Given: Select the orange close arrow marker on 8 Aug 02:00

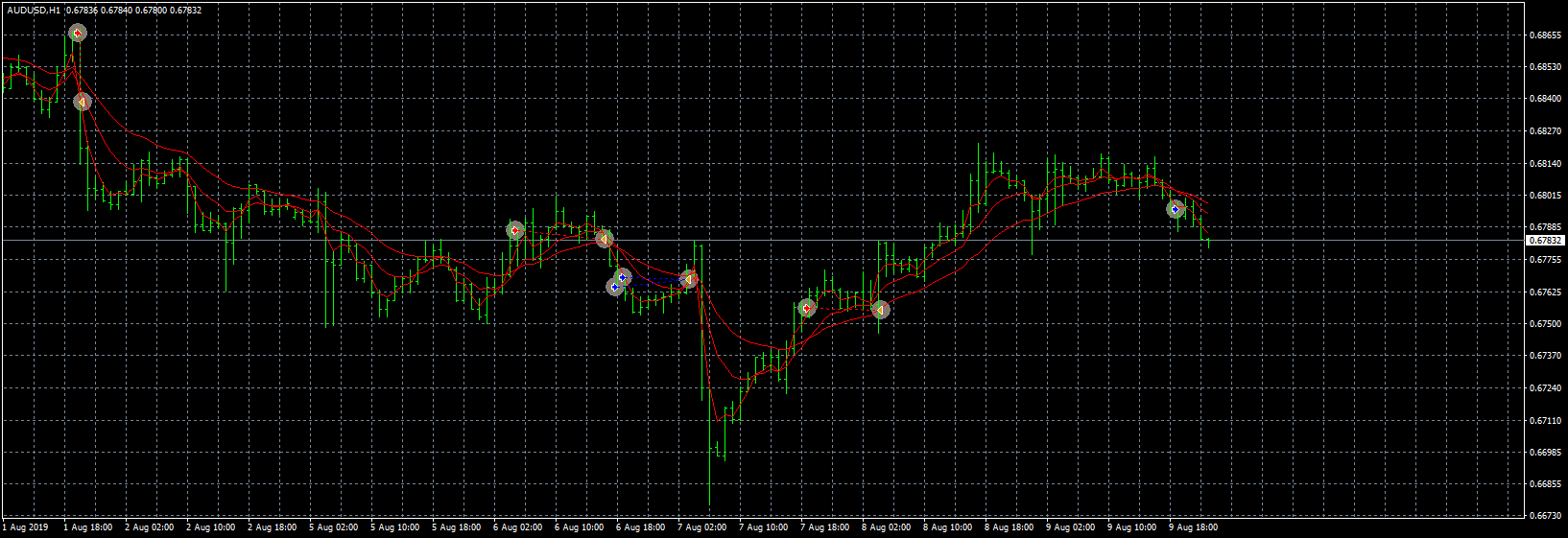Looking at the screenshot, I should (881, 310).
